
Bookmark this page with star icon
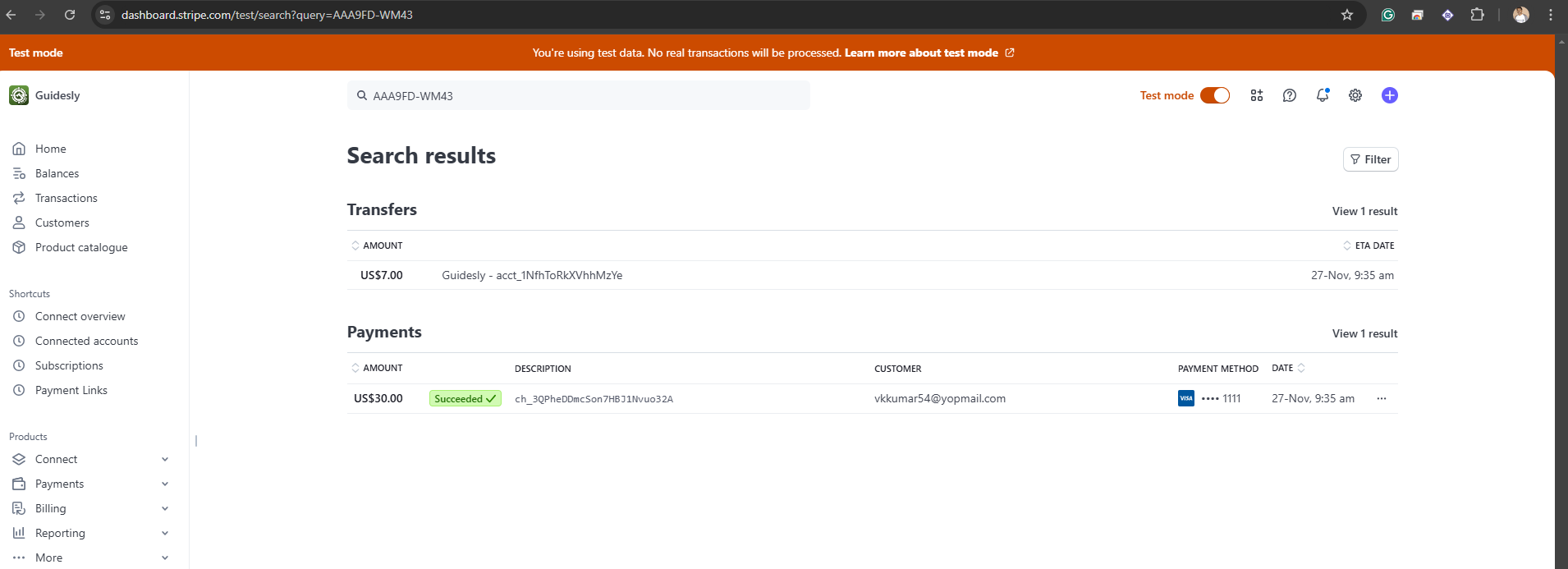pos(1347,15)
